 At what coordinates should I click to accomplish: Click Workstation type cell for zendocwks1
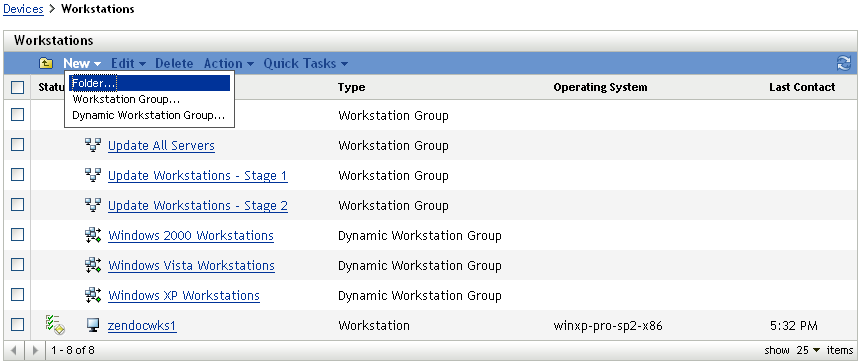pos(374,325)
